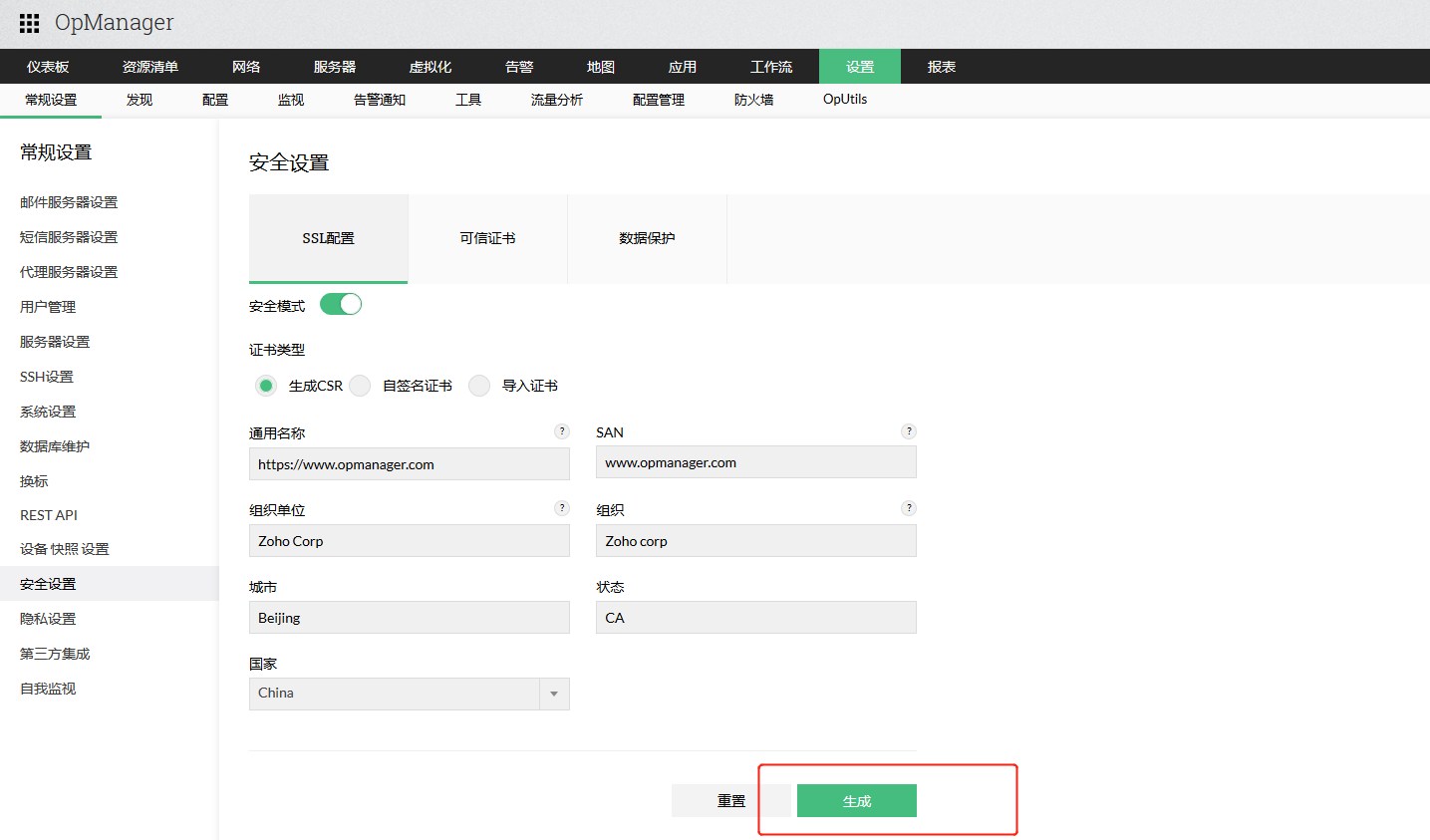Click the help icon beside SAN

click(908, 430)
